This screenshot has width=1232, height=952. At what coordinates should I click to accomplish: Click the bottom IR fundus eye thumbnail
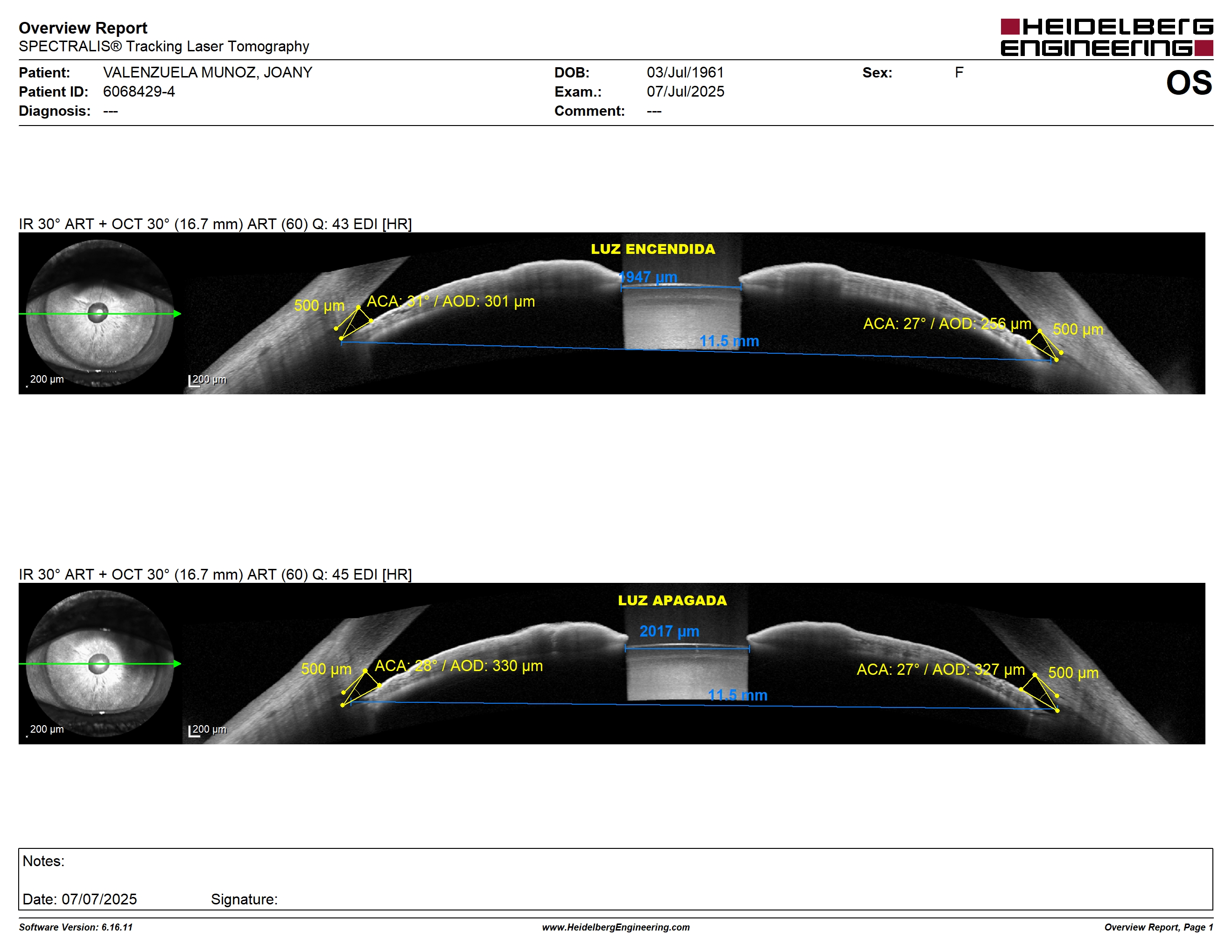[100, 664]
